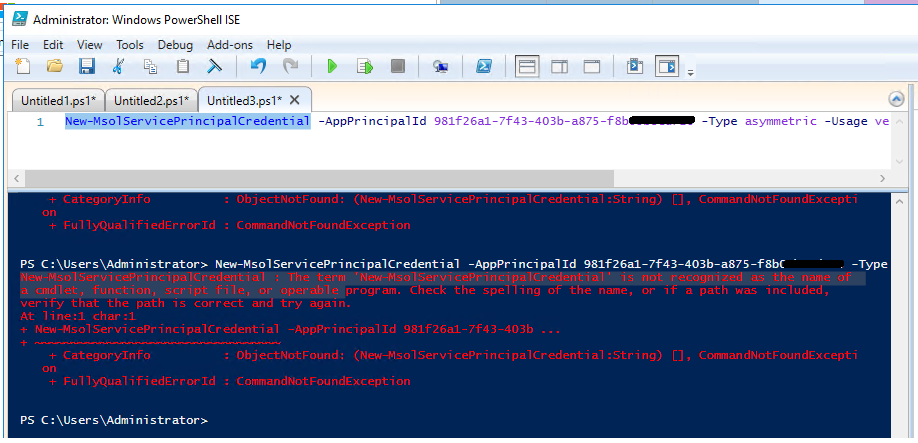Copy the selected text
918x443 pixels.
point(151,66)
